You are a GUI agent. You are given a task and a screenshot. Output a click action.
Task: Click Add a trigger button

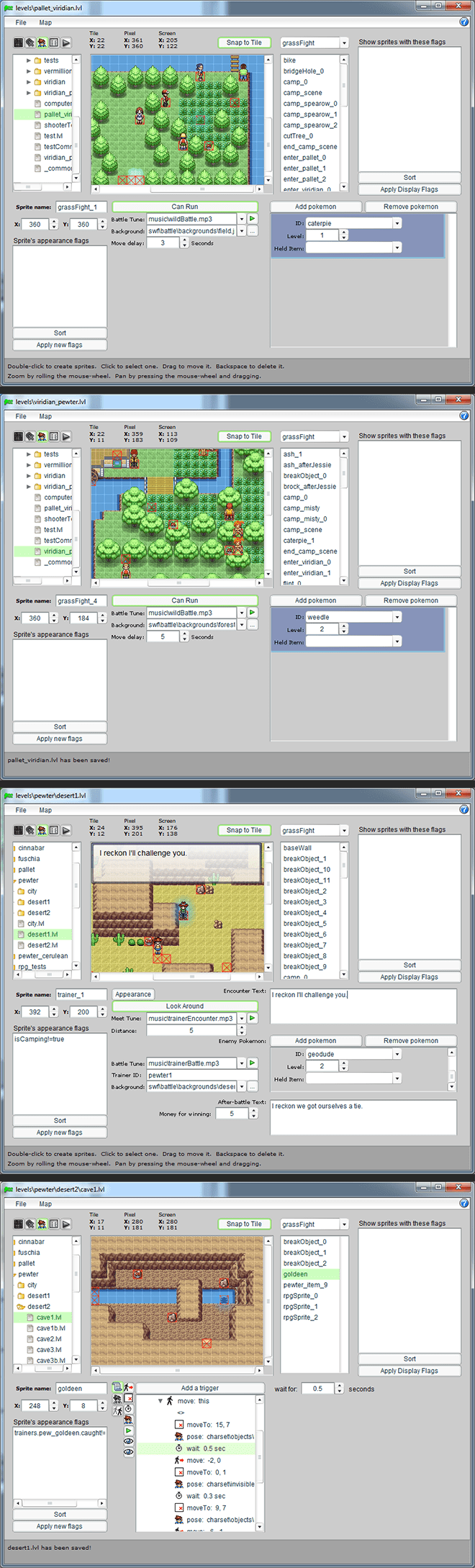(x=199, y=1388)
